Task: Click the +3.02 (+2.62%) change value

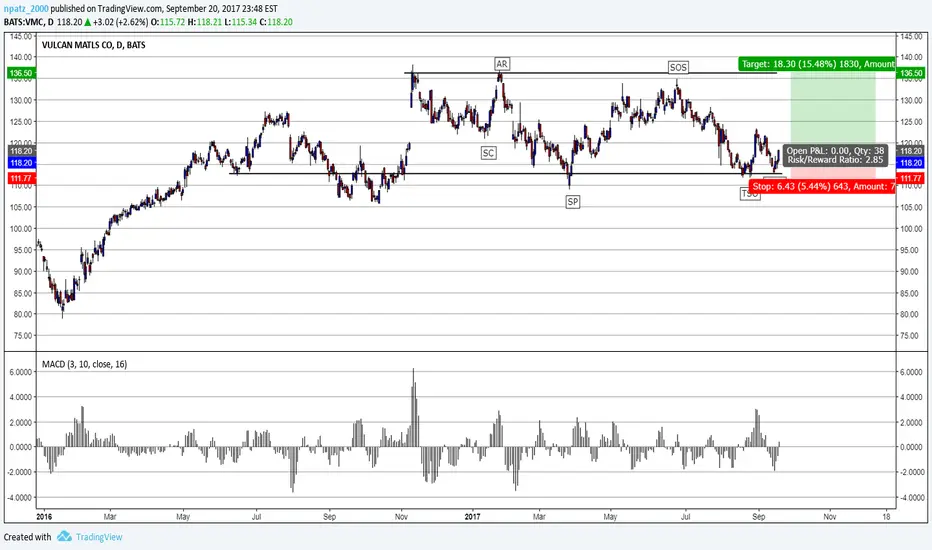Action: pyautogui.click(x=121, y=22)
